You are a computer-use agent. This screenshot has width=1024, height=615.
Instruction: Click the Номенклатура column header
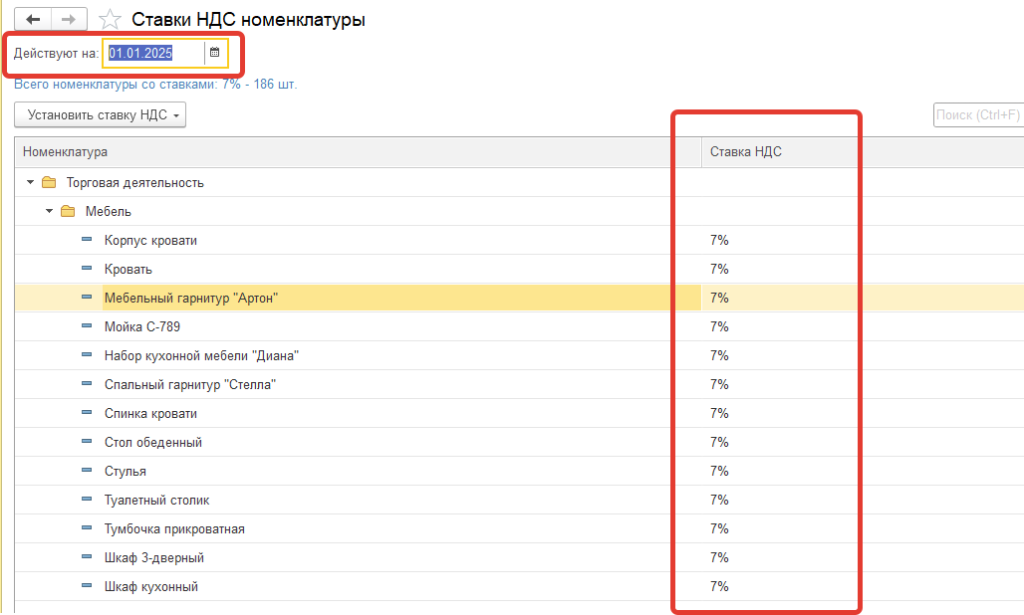pyautogui.click(x=65, y=151)
